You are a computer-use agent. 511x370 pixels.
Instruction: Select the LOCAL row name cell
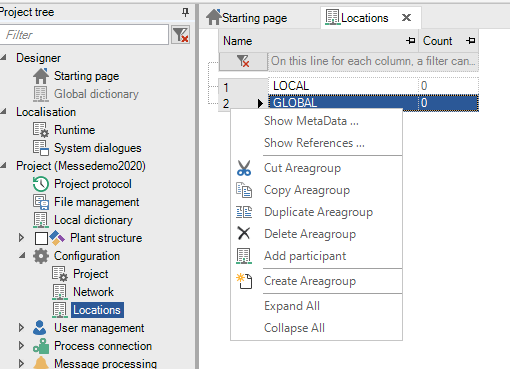pos(343,86)
